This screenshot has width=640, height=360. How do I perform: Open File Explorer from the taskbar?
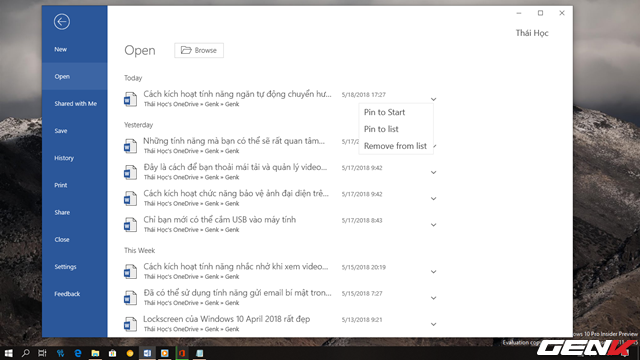click(95, 353)
